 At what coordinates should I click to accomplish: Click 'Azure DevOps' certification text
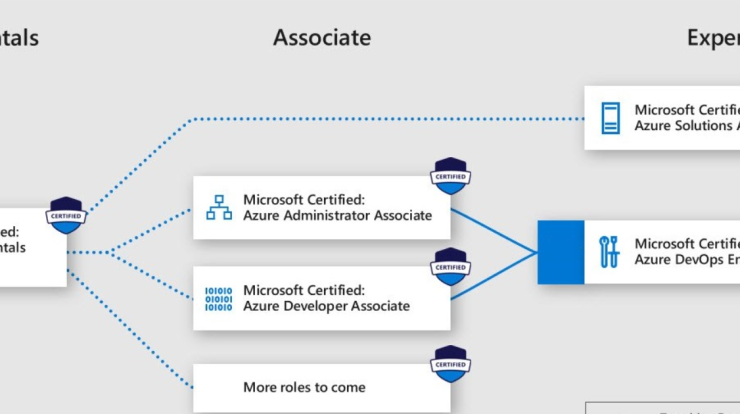pyautogui.click(x=687, y=252)
